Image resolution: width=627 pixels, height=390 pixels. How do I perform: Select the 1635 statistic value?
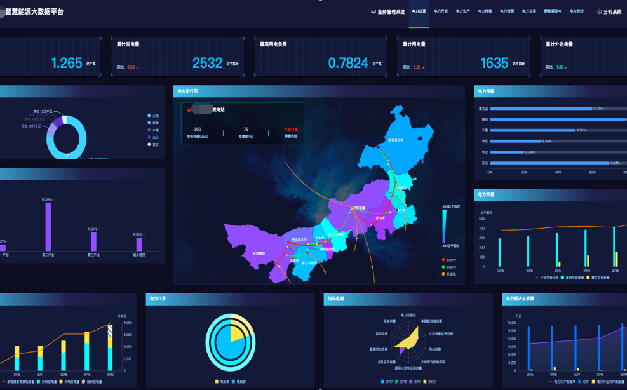click(x=494, y=63)
